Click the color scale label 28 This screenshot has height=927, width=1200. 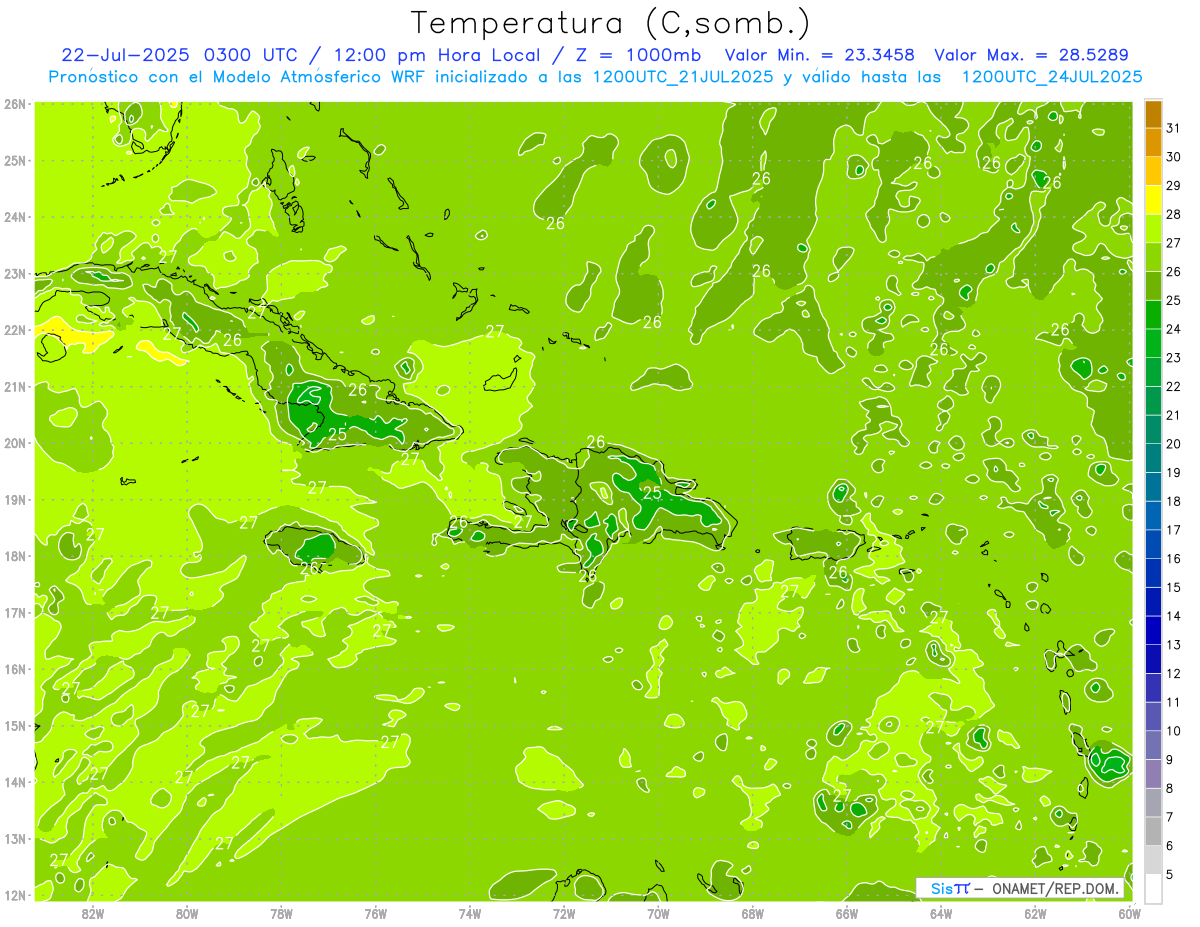(1173, 215)
